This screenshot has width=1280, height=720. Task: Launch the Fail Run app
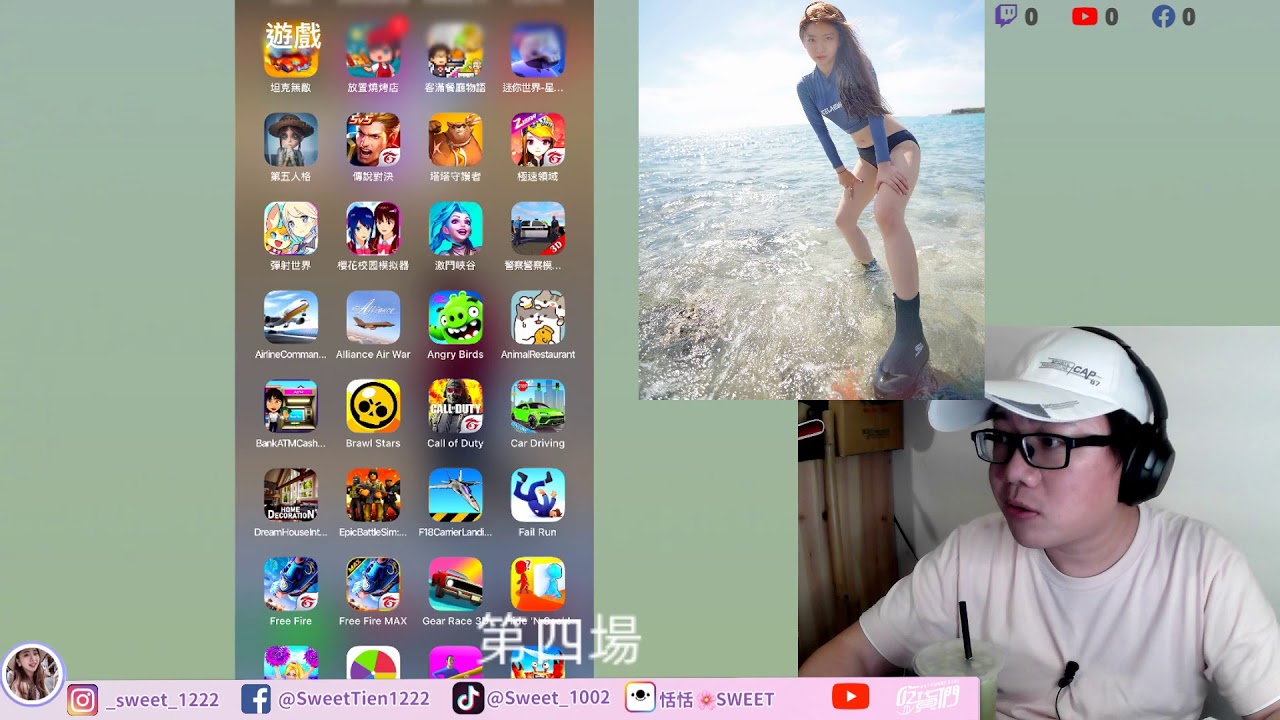pyautogui.click(x=538, y=496)
